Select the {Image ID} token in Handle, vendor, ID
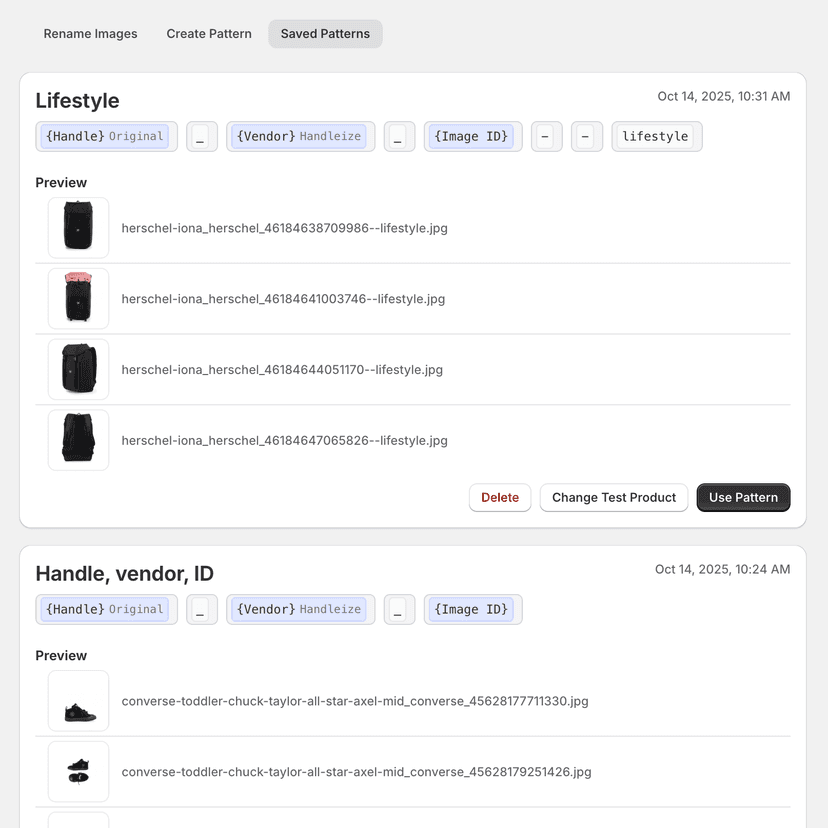Image resolution: width=828 pixels, height=828 pixels. click(472, 609)
